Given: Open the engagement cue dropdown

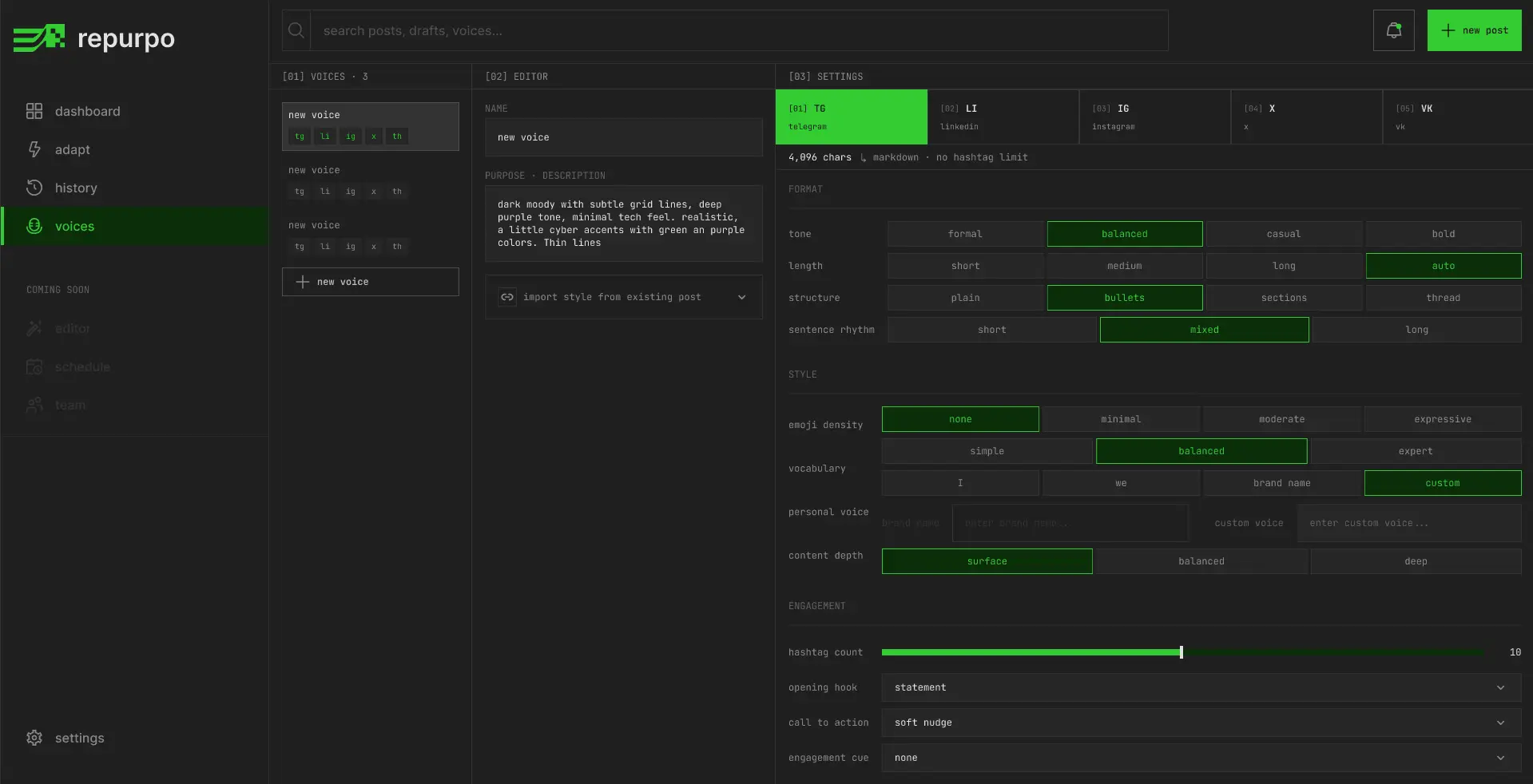Looking at the screenshot, I should click(x=1201, y=758).
